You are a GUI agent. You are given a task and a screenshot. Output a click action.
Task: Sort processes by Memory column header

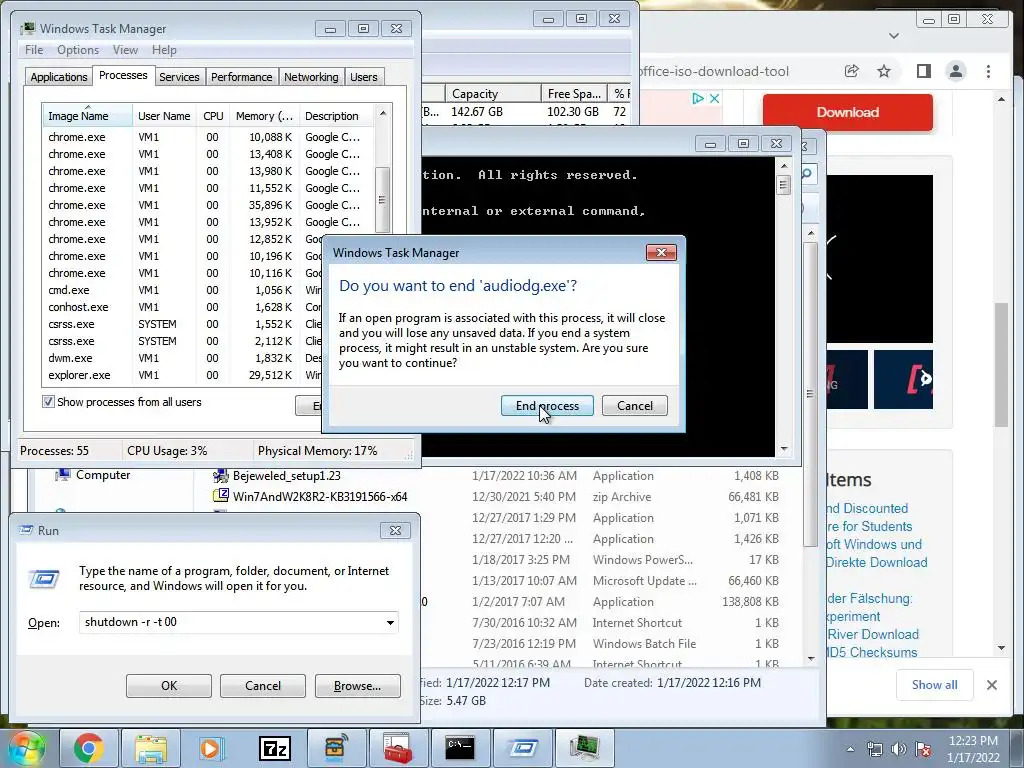(x=264, y=116)
